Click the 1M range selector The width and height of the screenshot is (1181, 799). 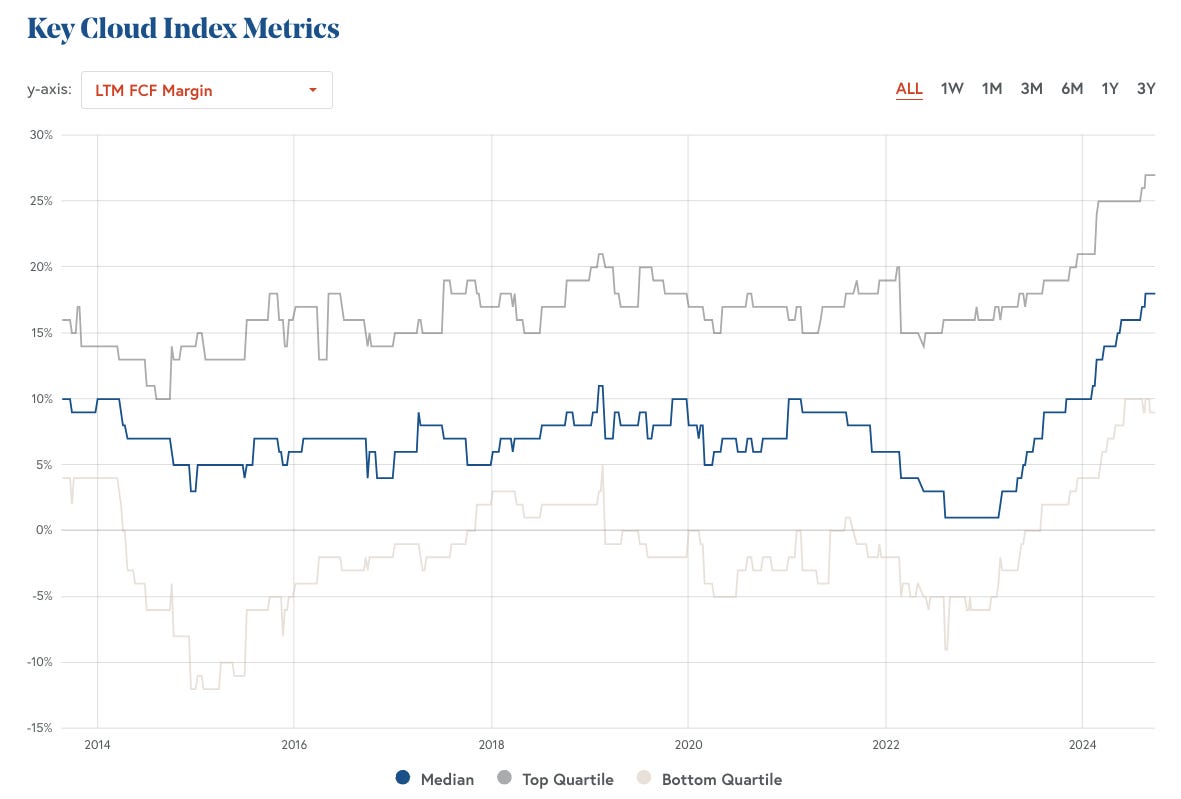[x=991, y=89]
